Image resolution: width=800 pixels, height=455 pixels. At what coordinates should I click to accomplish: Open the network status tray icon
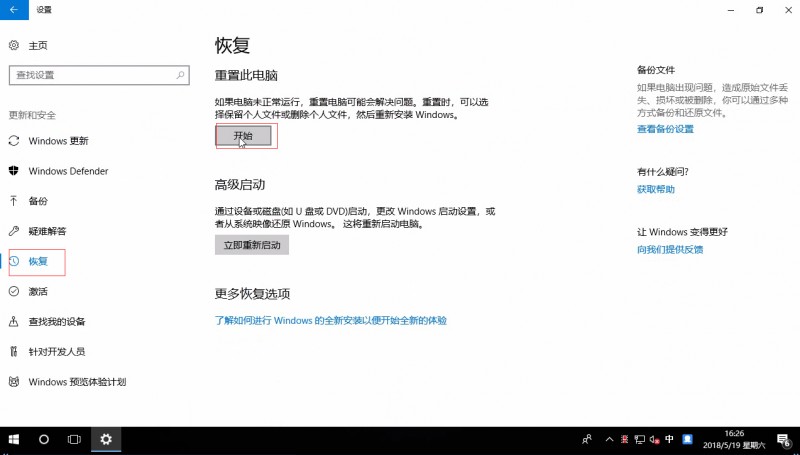tap(639, 439)
